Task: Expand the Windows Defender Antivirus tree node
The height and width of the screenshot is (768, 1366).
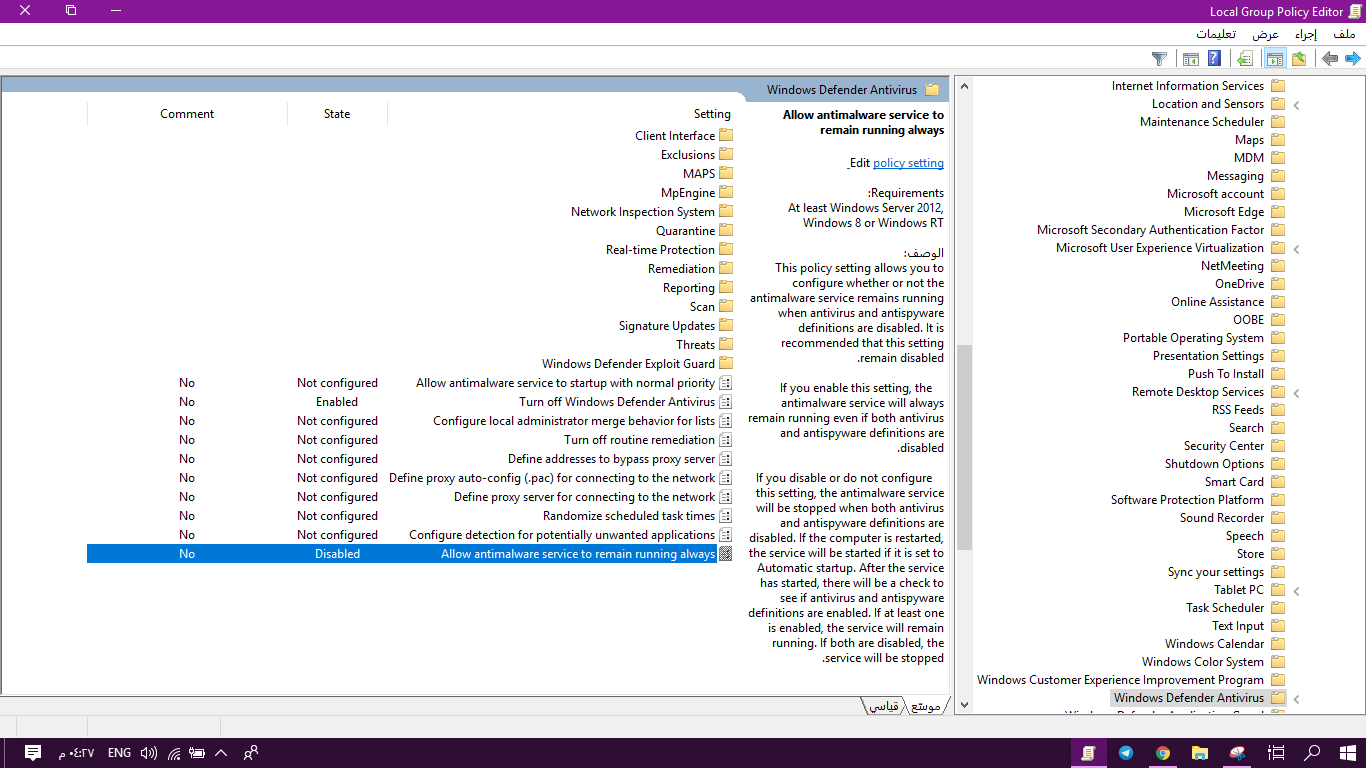Action: coord(1296,698)
